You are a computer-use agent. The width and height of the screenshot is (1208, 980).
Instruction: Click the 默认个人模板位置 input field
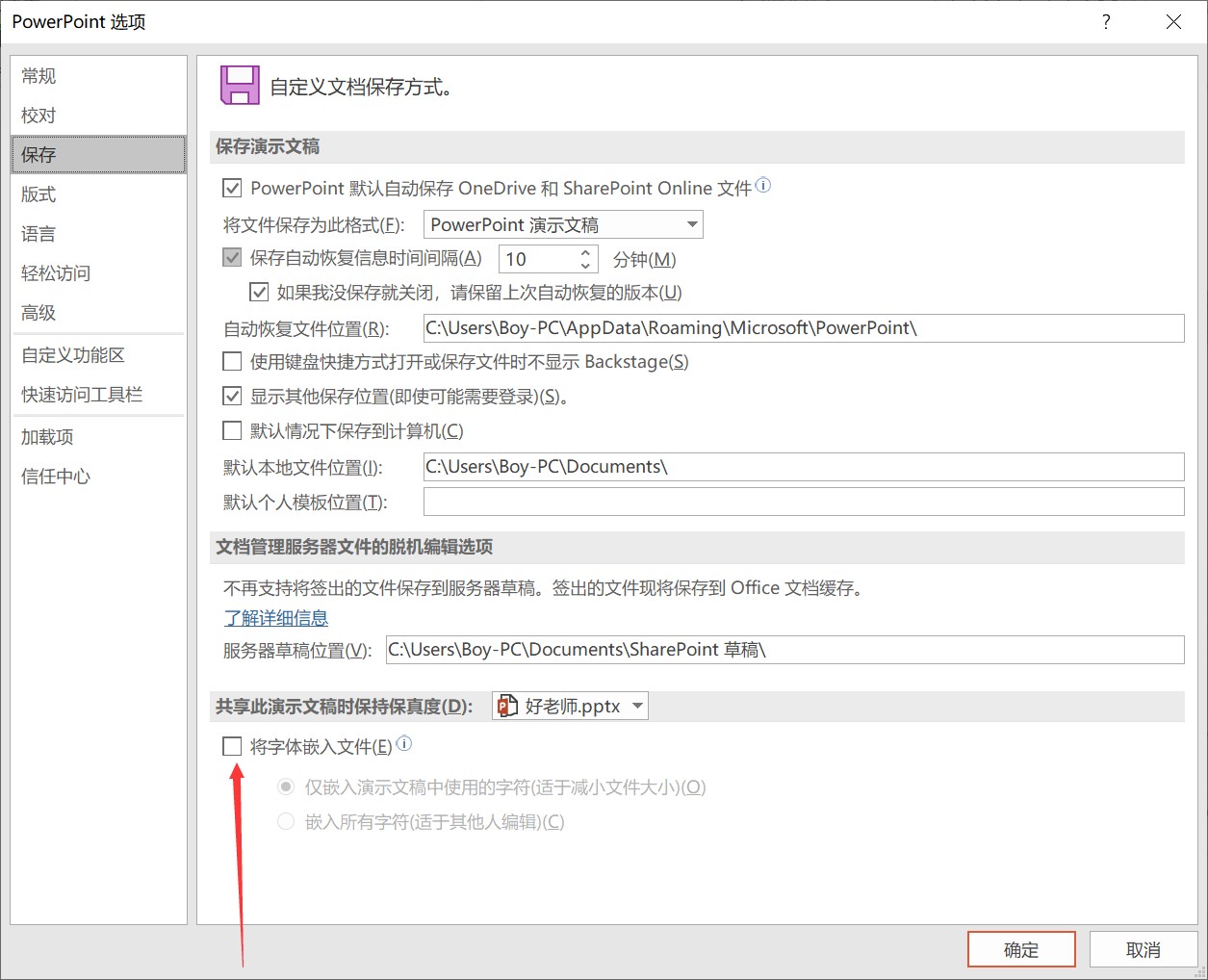pos(803,502)
